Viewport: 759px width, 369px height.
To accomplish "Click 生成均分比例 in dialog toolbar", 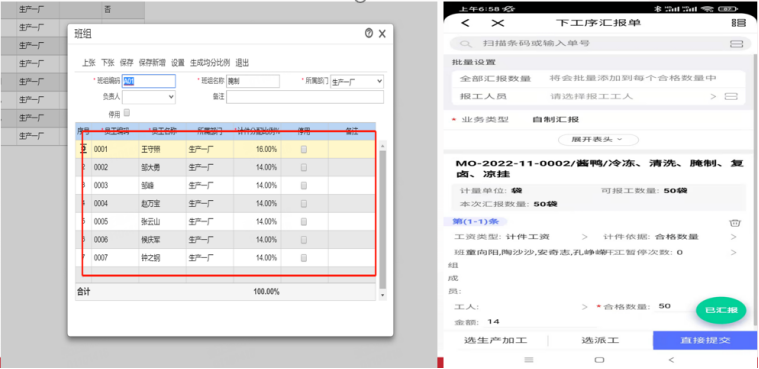I will (x=210, y=63).
